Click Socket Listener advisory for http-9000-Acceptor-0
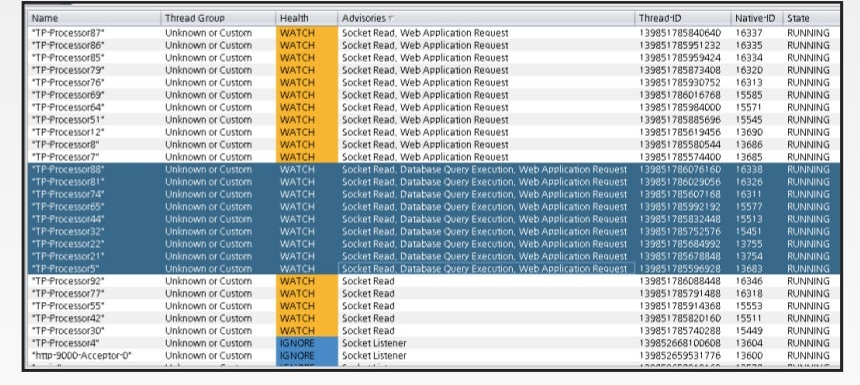This screenshot has height=385, width=860. coord(374,355)
